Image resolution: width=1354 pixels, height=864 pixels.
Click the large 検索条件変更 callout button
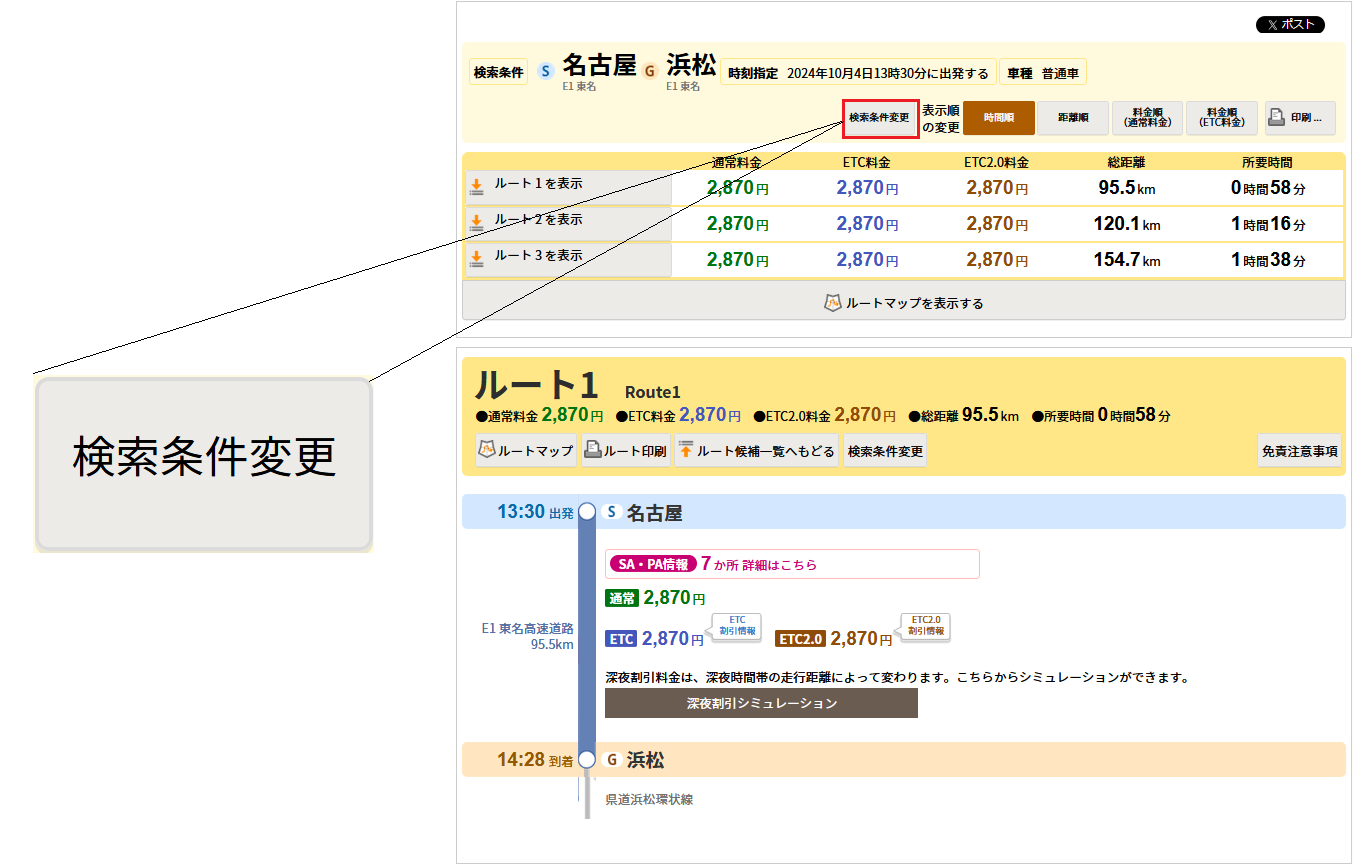coord(204,464)
